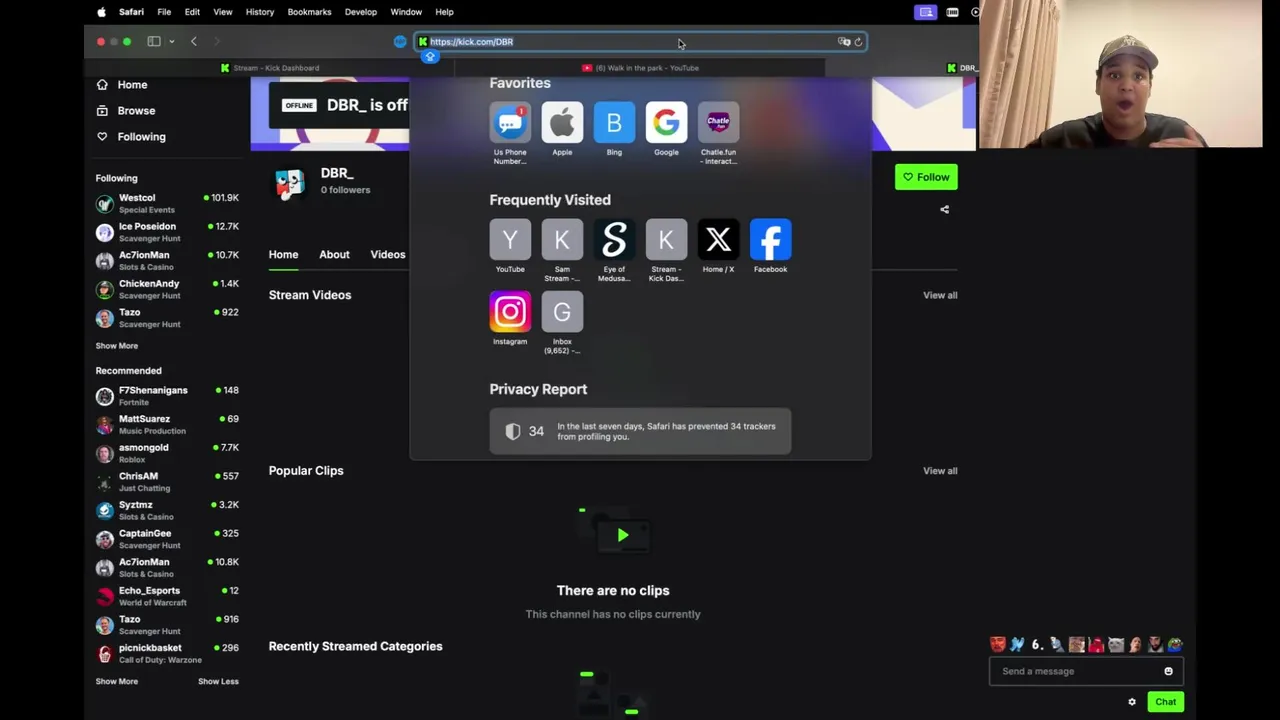
Task: Open Westcol channel in Following list
Action: [x=167, y=203]
